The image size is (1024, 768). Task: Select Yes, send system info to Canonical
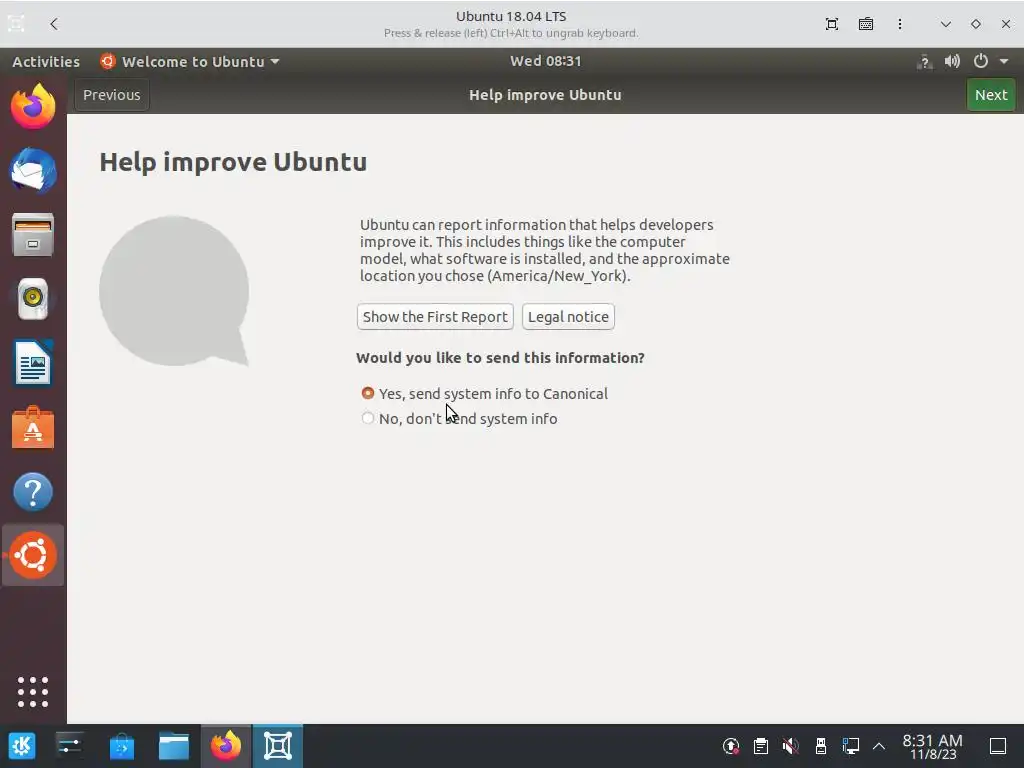pyautogui.click(x=484, y=394)
